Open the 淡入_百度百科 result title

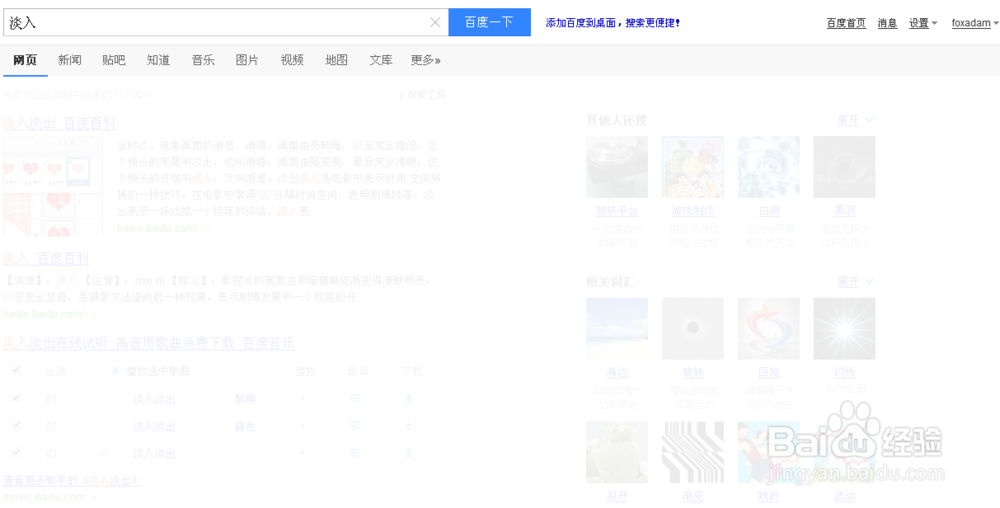click(x=46, y=258)
